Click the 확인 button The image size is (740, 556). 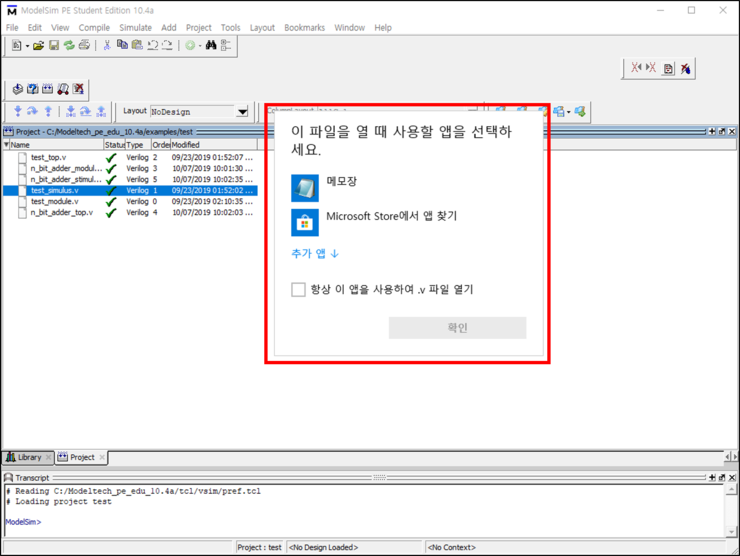coord(457,328)
